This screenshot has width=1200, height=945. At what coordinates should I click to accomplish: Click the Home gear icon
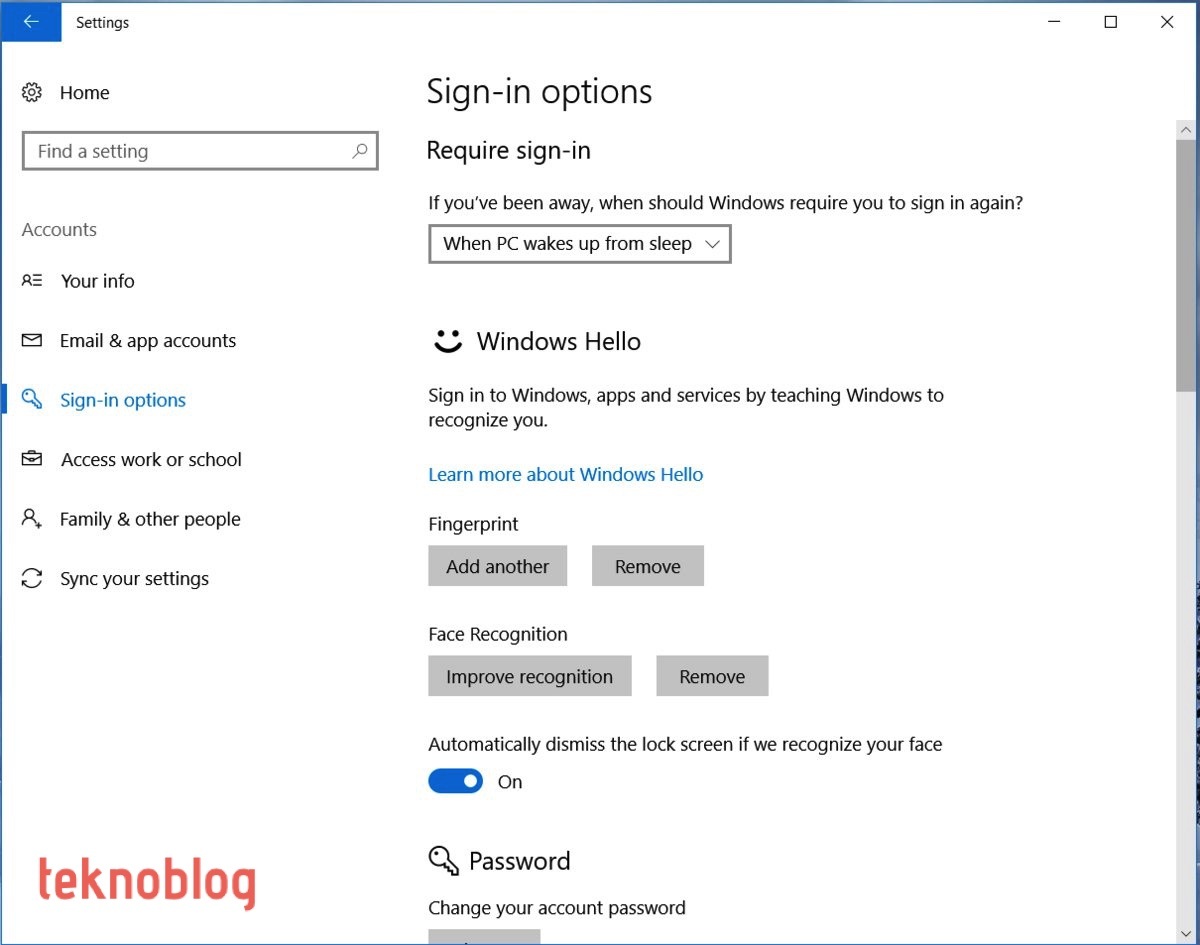pyautogui.click(x=32, y=93)
